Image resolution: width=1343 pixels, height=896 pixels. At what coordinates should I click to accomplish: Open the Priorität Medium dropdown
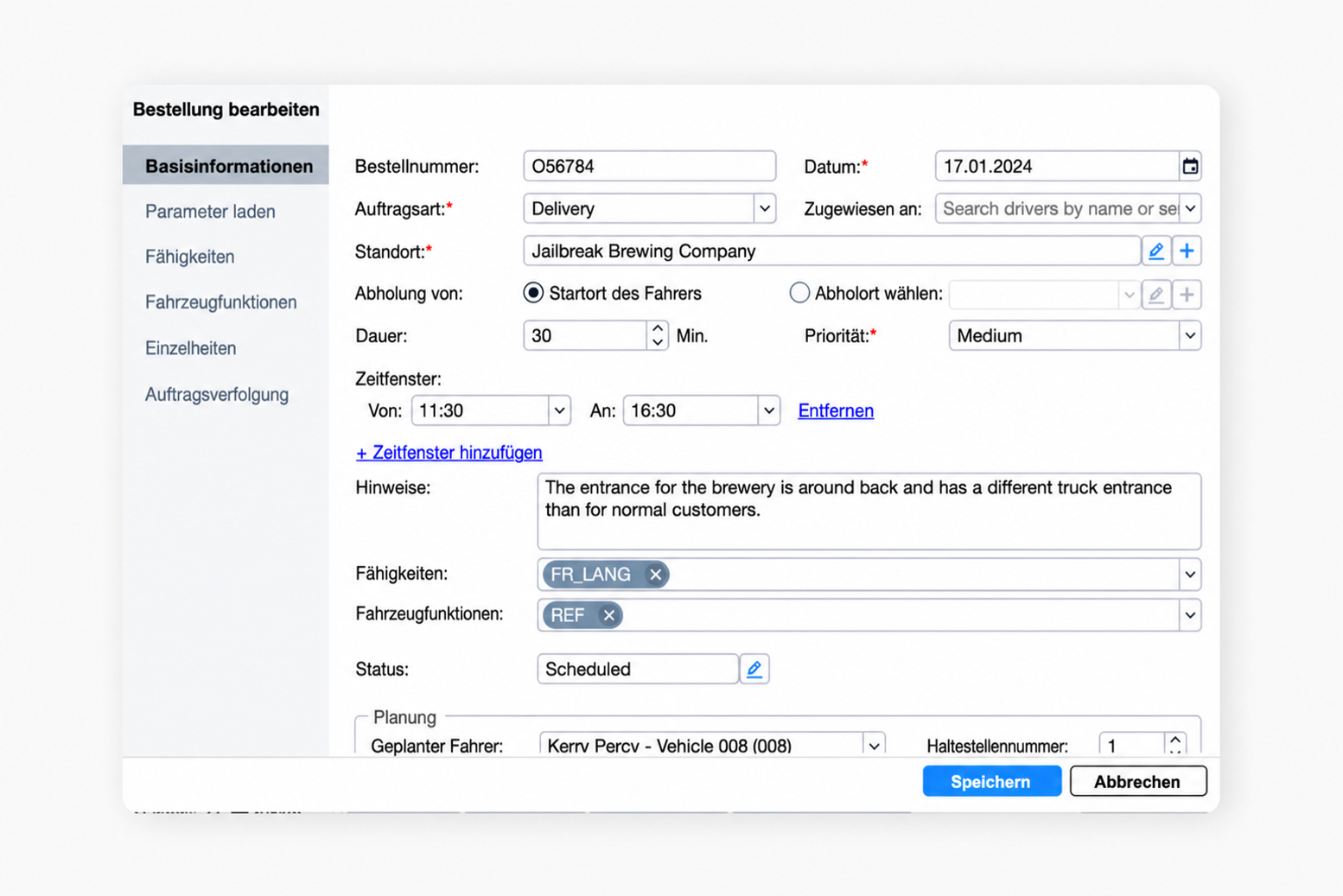point(1190,335)
